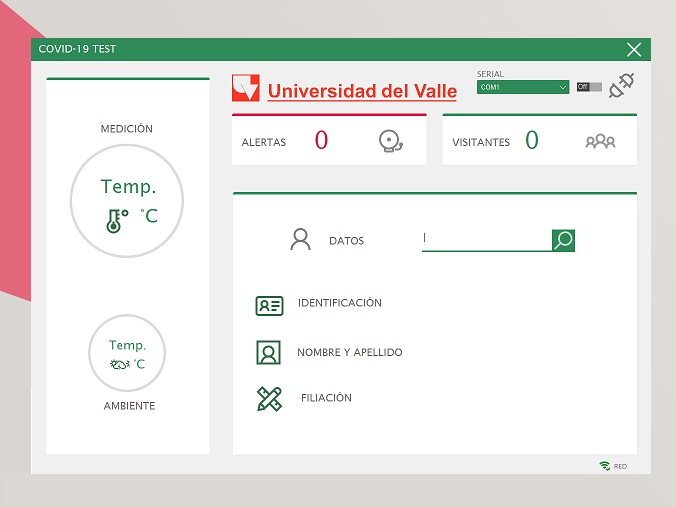Screen dimensions: 676x507
Task: Click the Universidad del Valle logo
Action: (x=245, y=88)
